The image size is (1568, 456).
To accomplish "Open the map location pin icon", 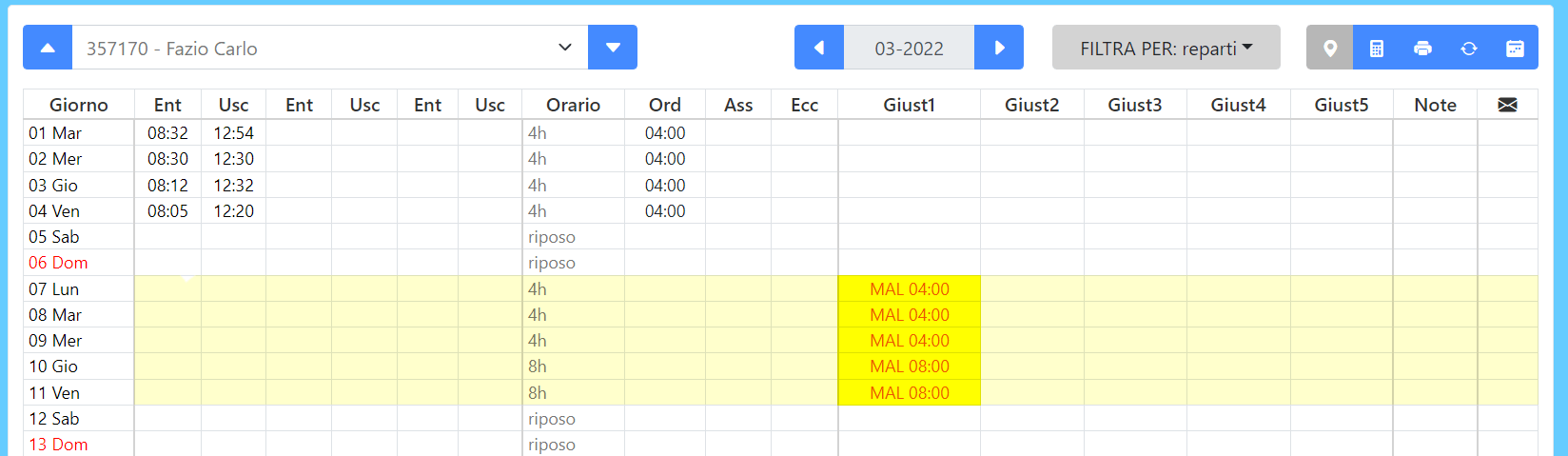I will pyautogui.click(x=1330, y=48).
